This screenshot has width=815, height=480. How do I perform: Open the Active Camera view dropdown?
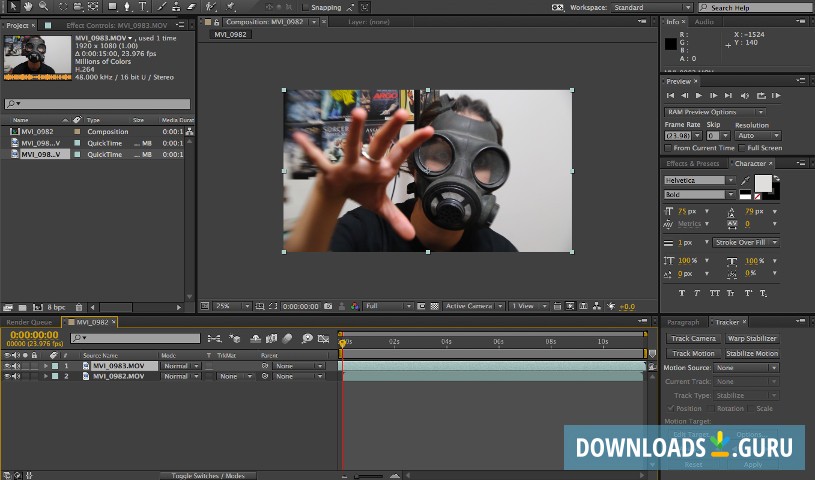point(474,306)
